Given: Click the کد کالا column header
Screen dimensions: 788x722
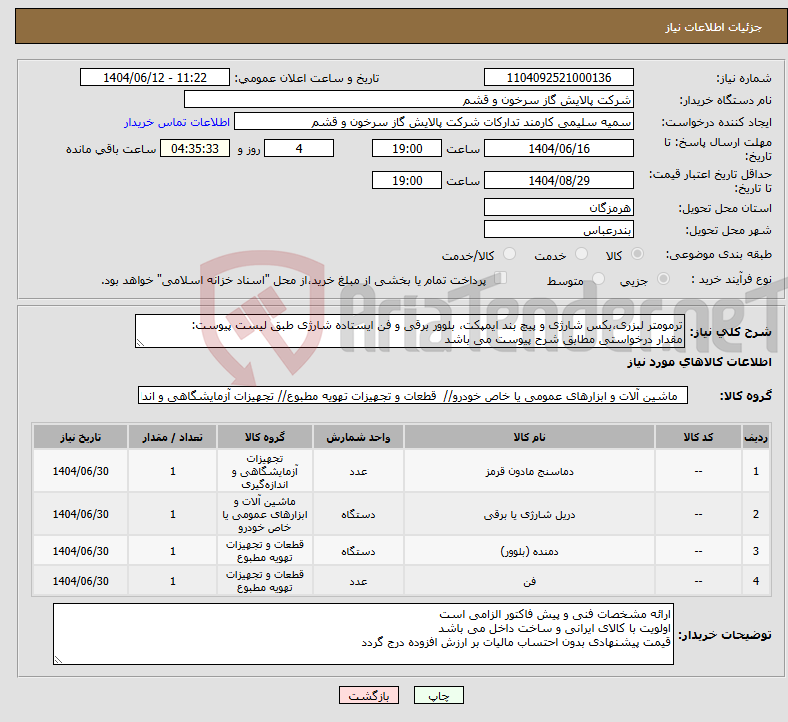Looking at the screenshot, I should click(x=698, y=437).
